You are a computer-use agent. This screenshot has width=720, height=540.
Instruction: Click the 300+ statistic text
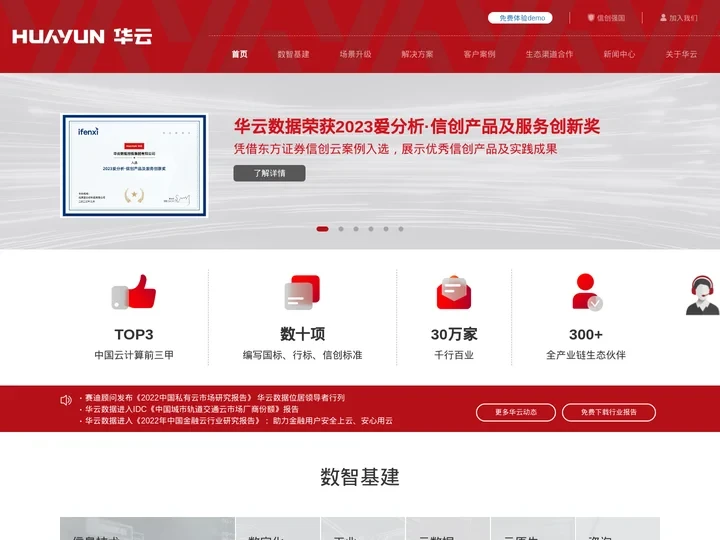[586, 334]
